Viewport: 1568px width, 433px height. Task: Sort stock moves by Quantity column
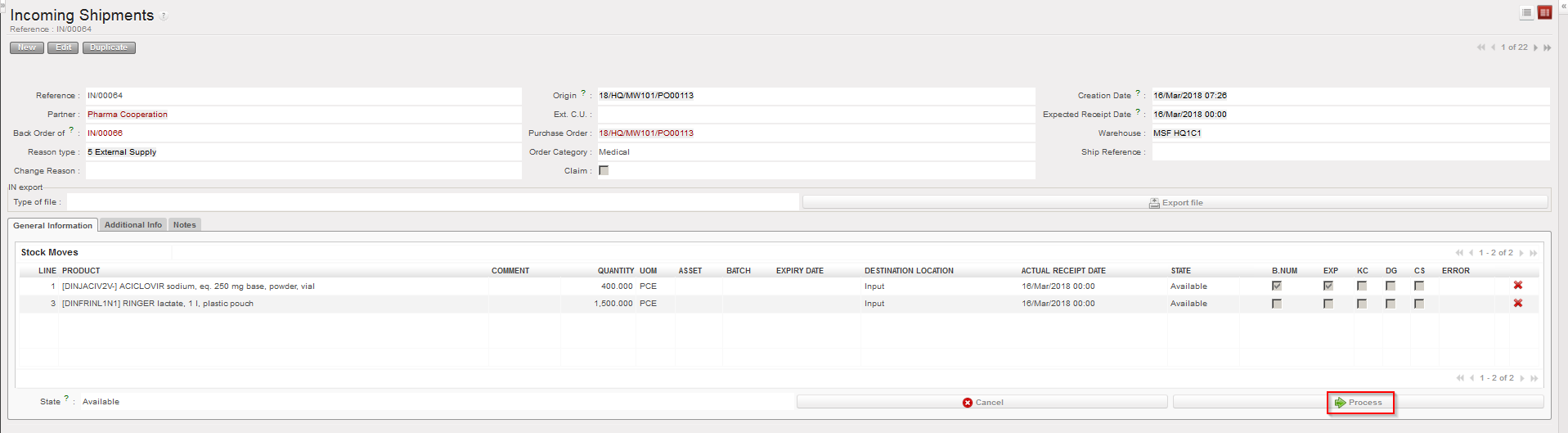tap(615, 271)
